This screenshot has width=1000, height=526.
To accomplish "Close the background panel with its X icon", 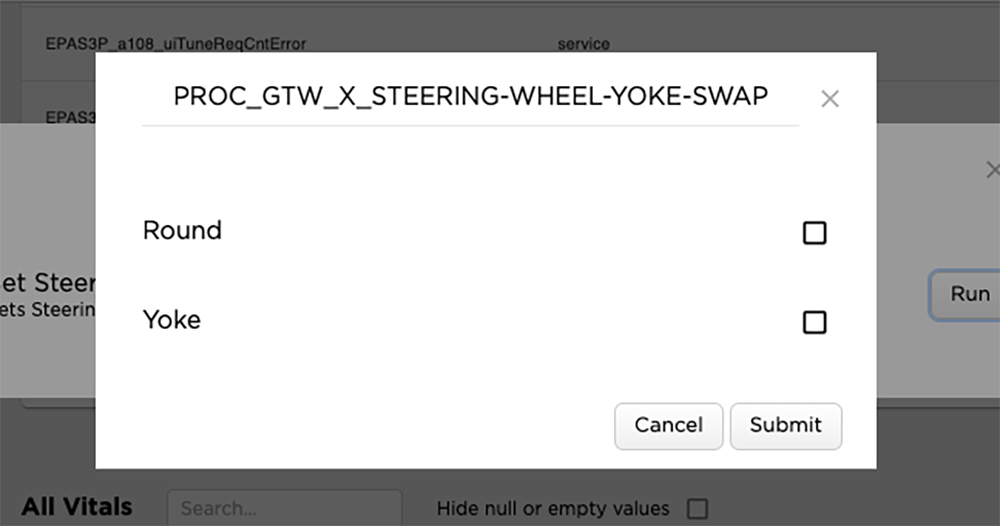I will click(992, 170).
